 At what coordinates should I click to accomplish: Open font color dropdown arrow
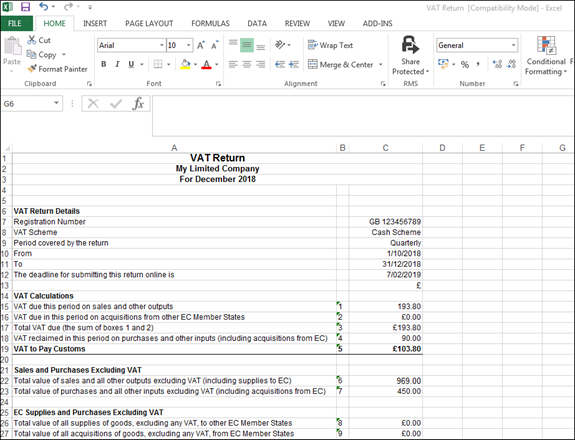(x=217, y=65)
